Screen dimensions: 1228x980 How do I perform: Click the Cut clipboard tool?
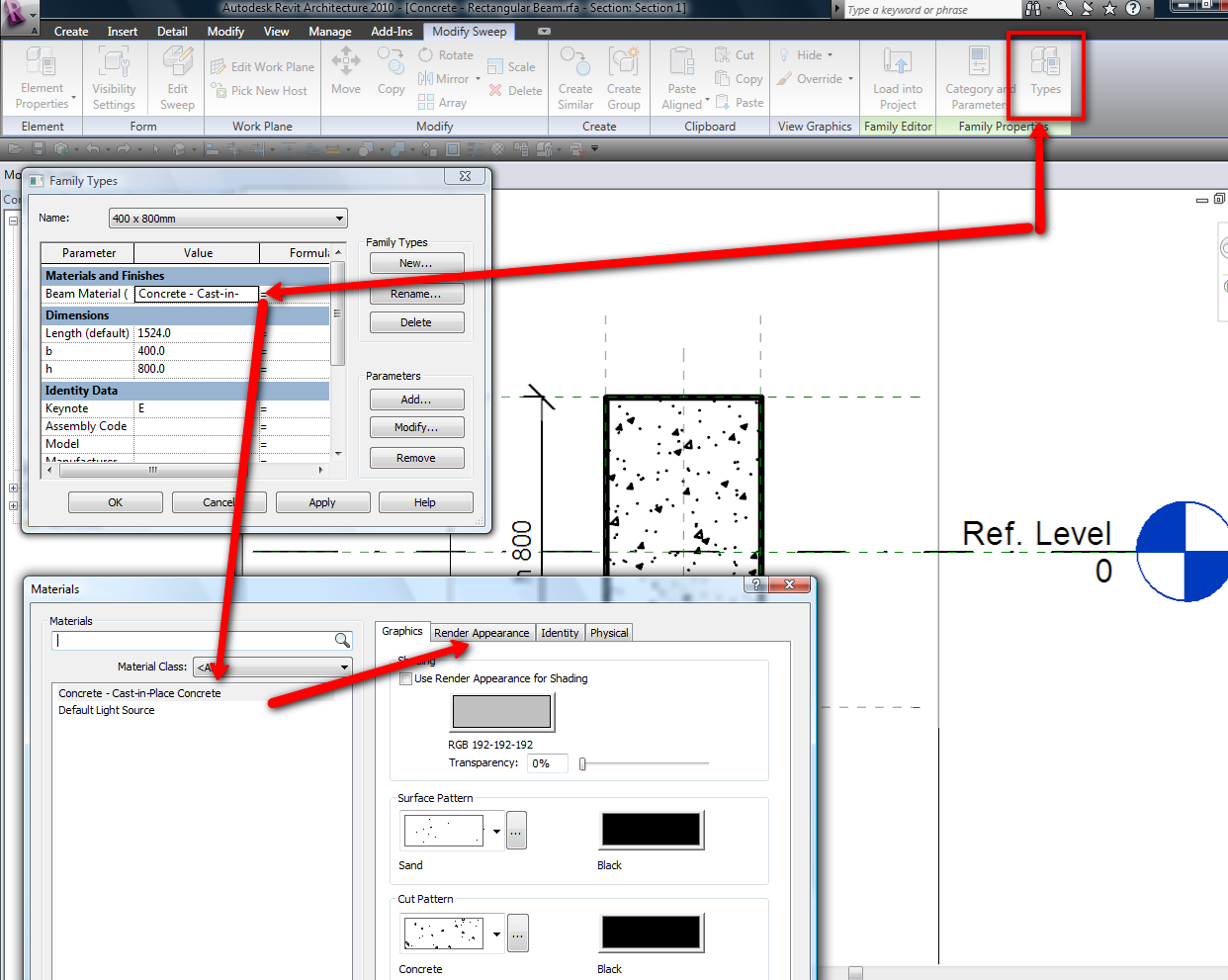coord(735,55)
